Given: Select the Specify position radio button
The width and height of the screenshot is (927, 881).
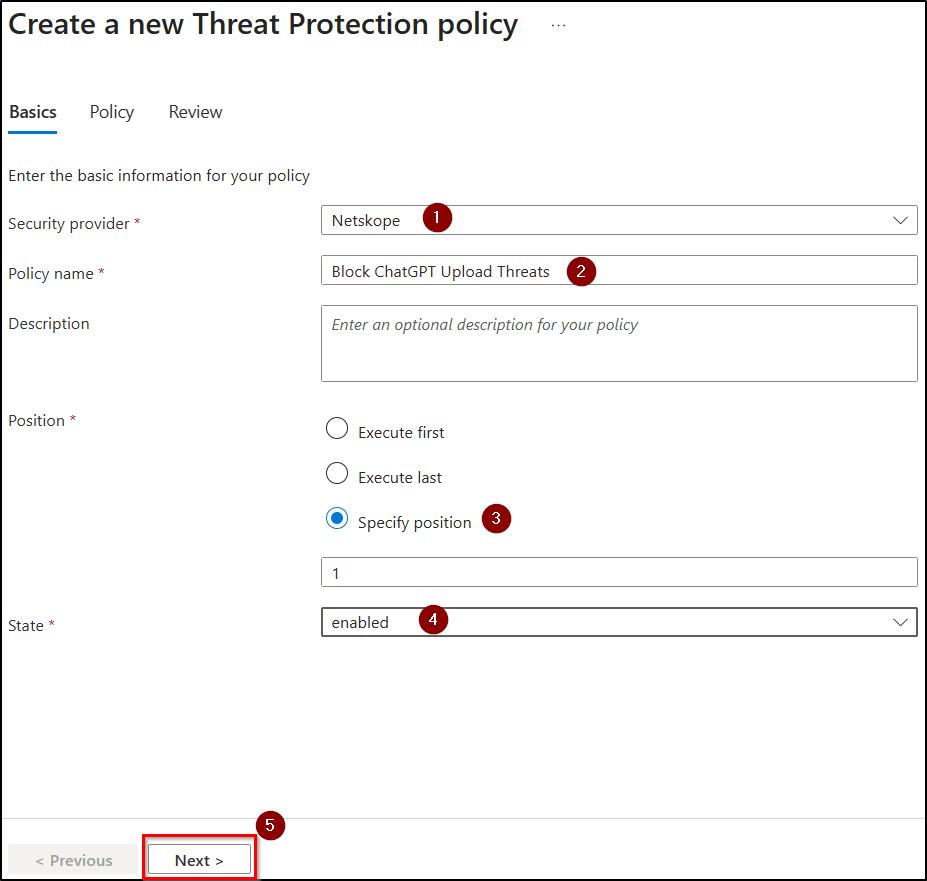Looking at the screenshot, I should pos(338,519).
